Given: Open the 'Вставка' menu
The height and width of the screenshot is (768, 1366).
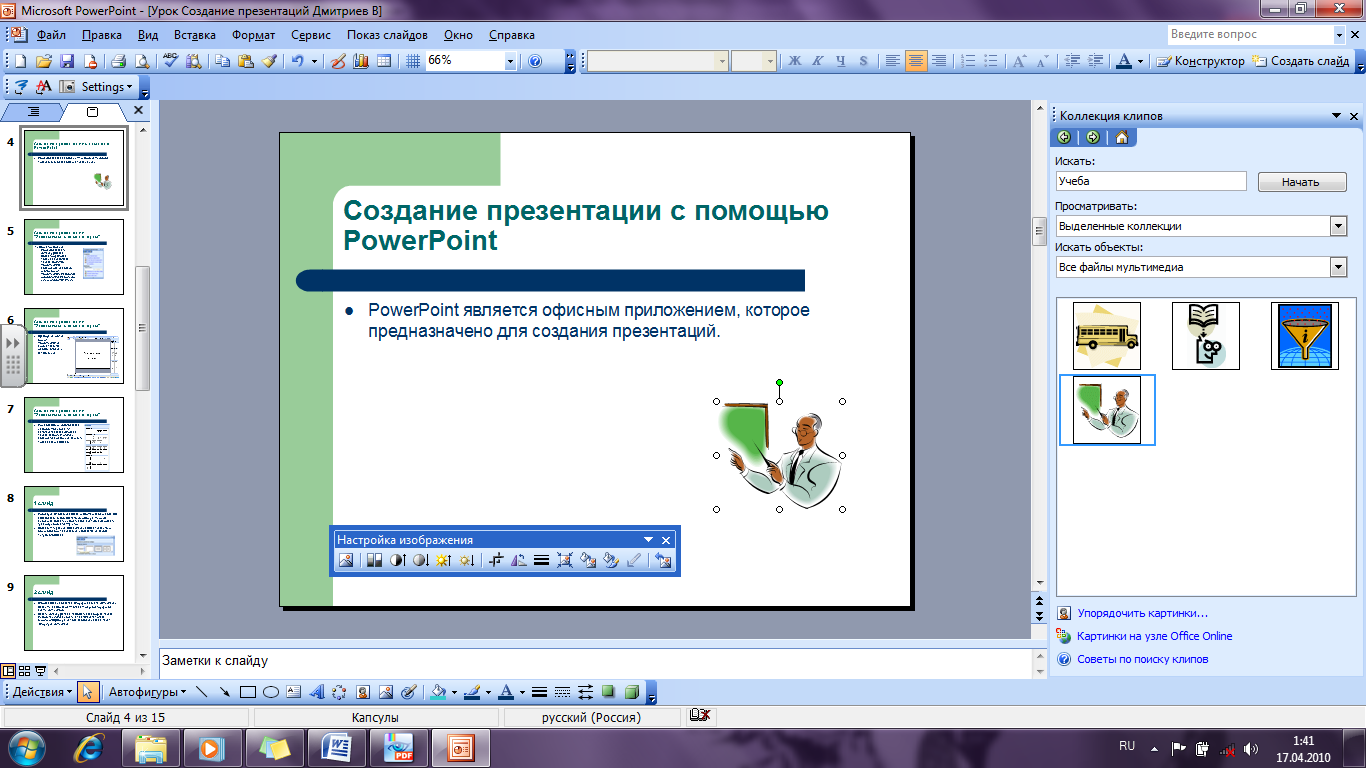Looking at the screenshot, I should [195, 35].
